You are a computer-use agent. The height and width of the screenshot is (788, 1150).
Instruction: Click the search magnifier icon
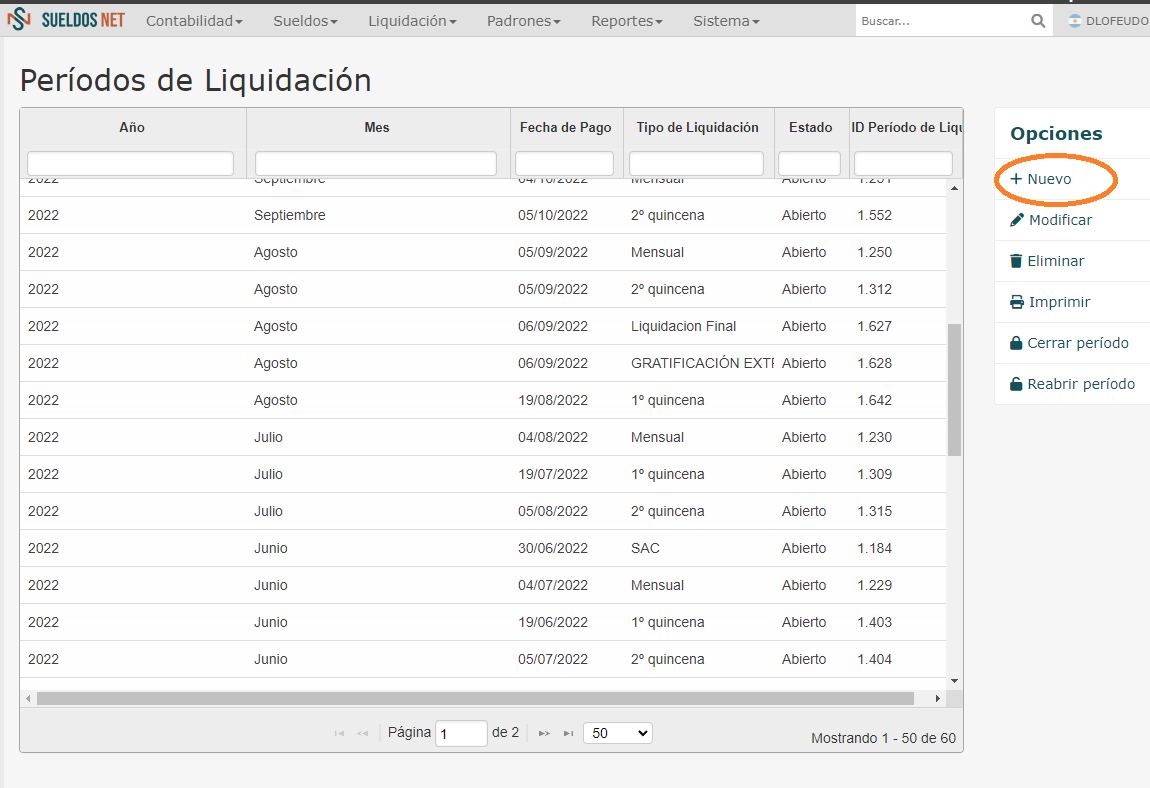pyautogui.click(x=1038, y=21)
